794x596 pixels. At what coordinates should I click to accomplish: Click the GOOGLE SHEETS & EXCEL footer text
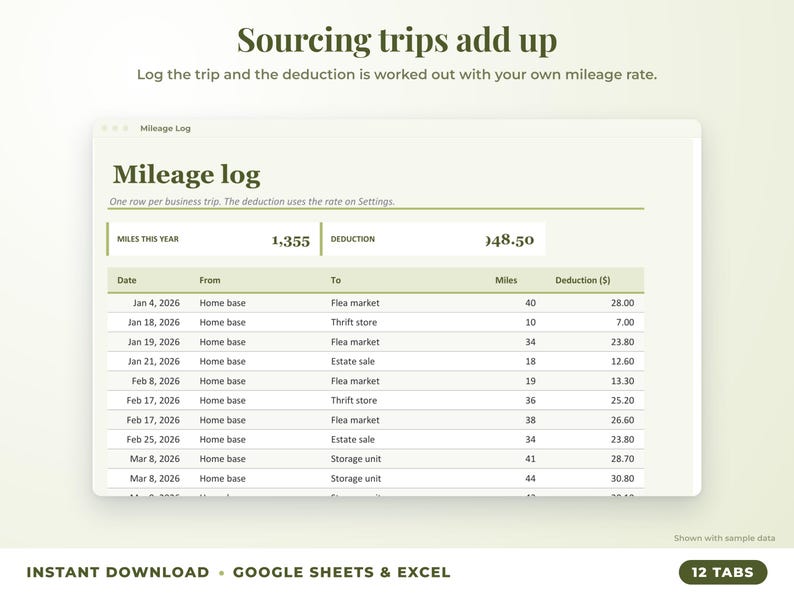pyautogui.click(x=341, y=572)
